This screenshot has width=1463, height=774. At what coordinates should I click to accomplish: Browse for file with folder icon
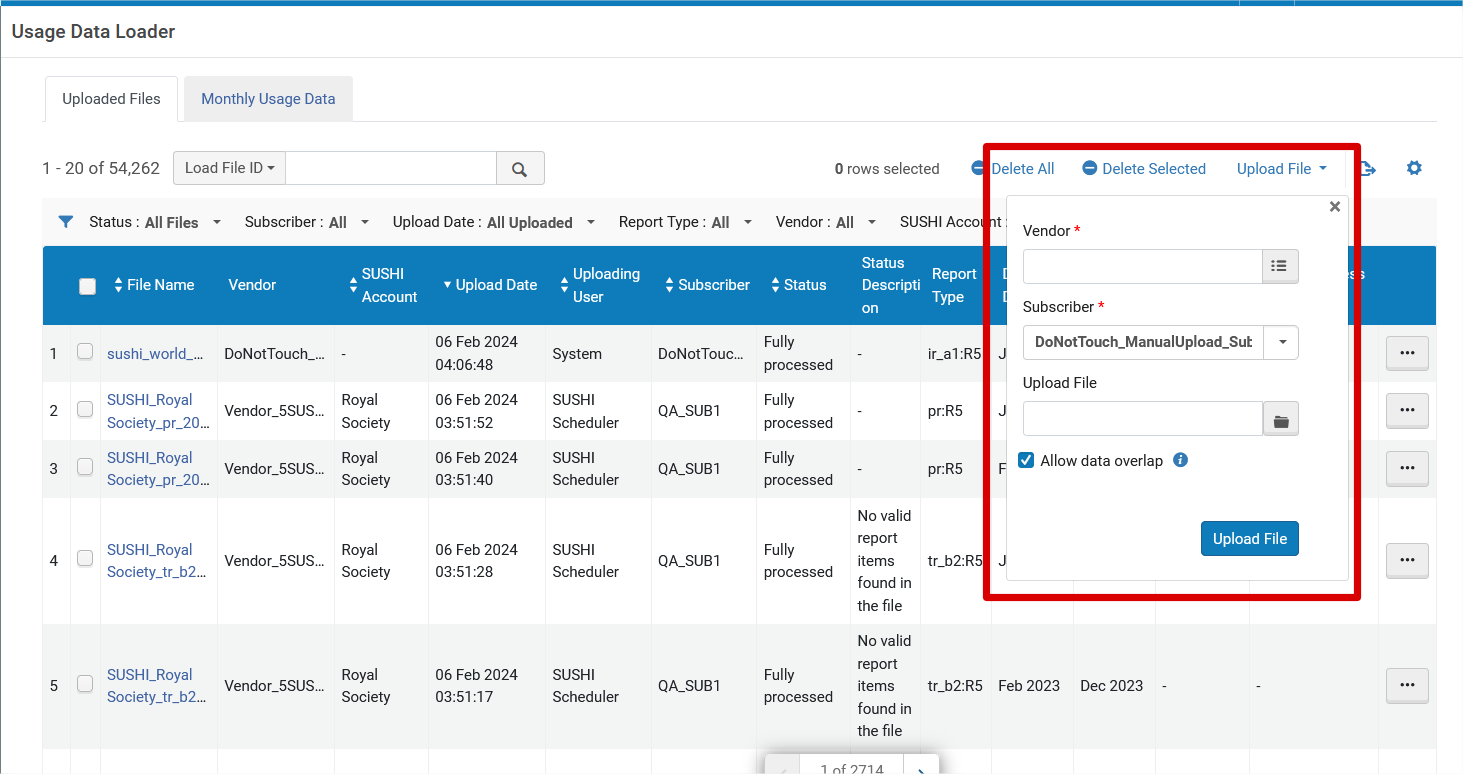coord(1281,419)
